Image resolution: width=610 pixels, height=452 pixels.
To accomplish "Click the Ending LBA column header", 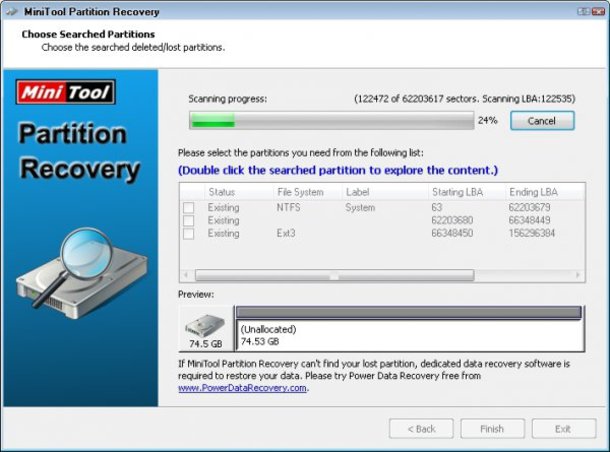I will pos(545,192).
